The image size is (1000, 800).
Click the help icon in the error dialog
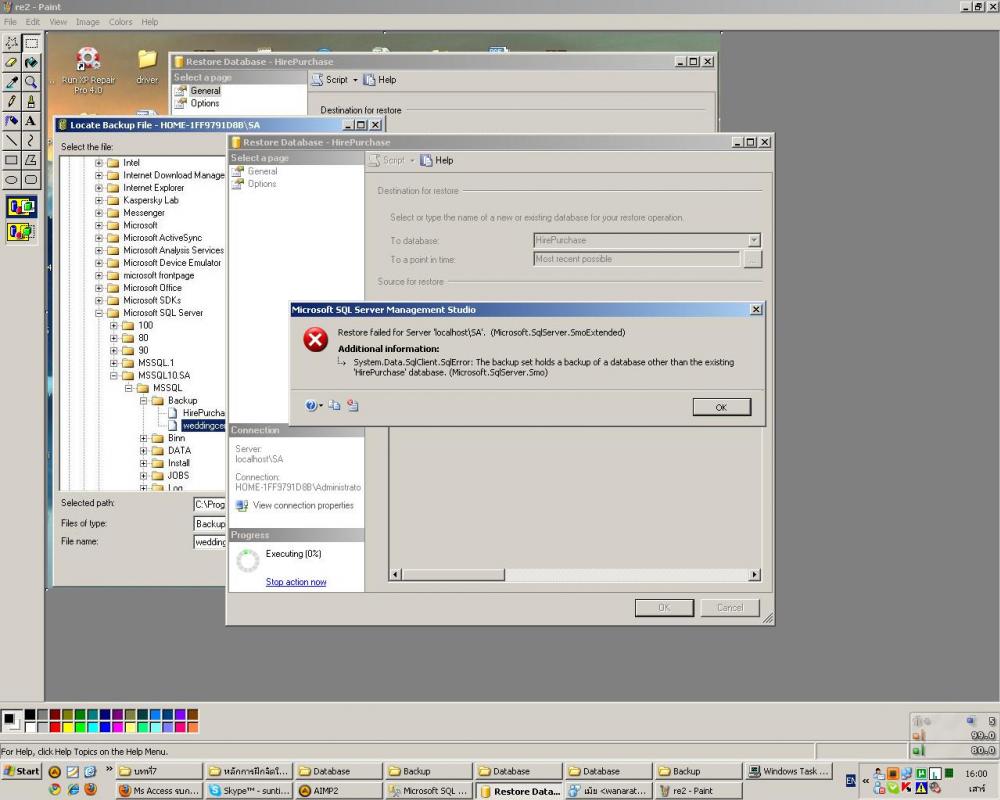[x=311, y=406]
